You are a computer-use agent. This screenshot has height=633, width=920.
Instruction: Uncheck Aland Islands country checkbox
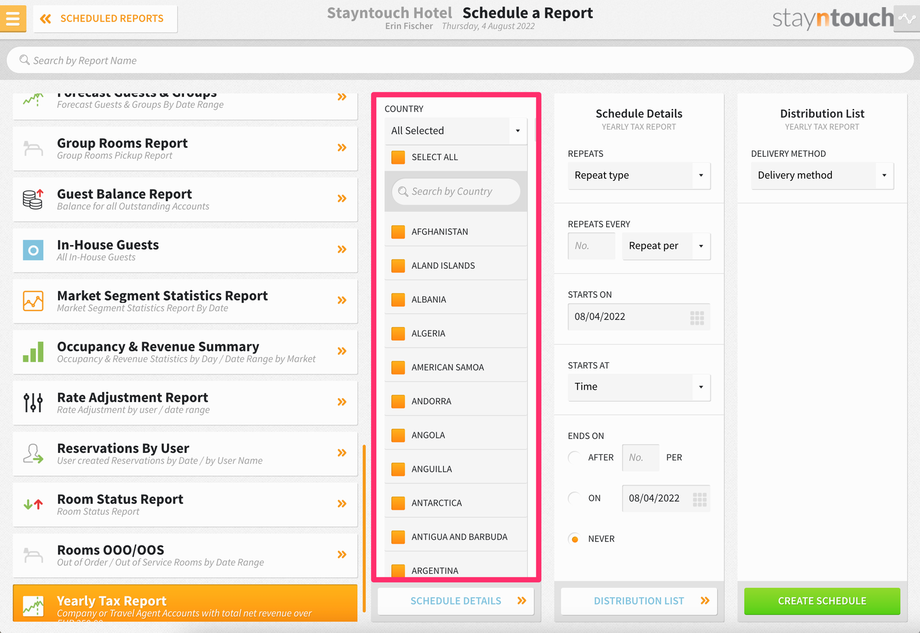click(398, 266)
